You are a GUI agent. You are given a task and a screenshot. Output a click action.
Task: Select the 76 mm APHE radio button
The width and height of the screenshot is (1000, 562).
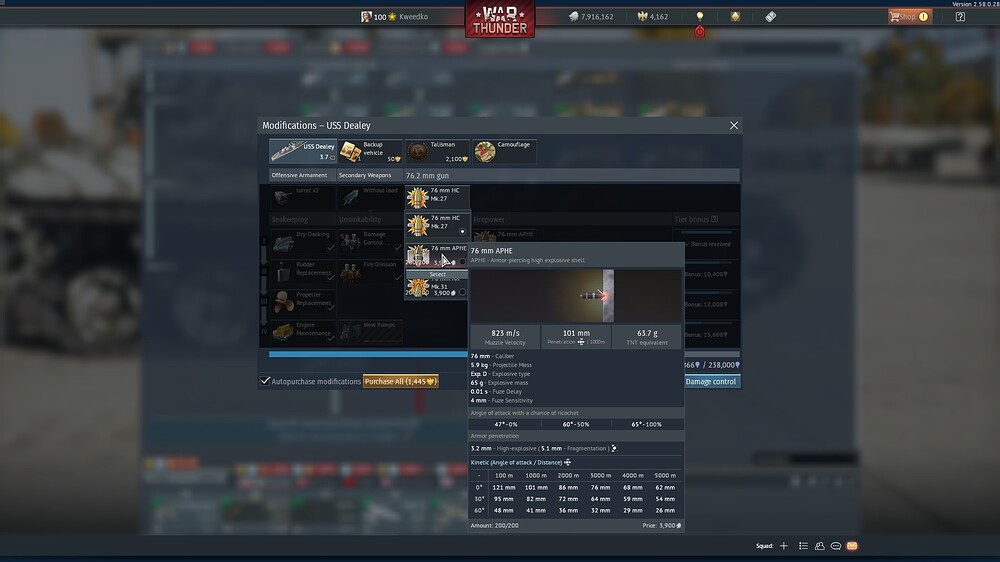[462, 262]
